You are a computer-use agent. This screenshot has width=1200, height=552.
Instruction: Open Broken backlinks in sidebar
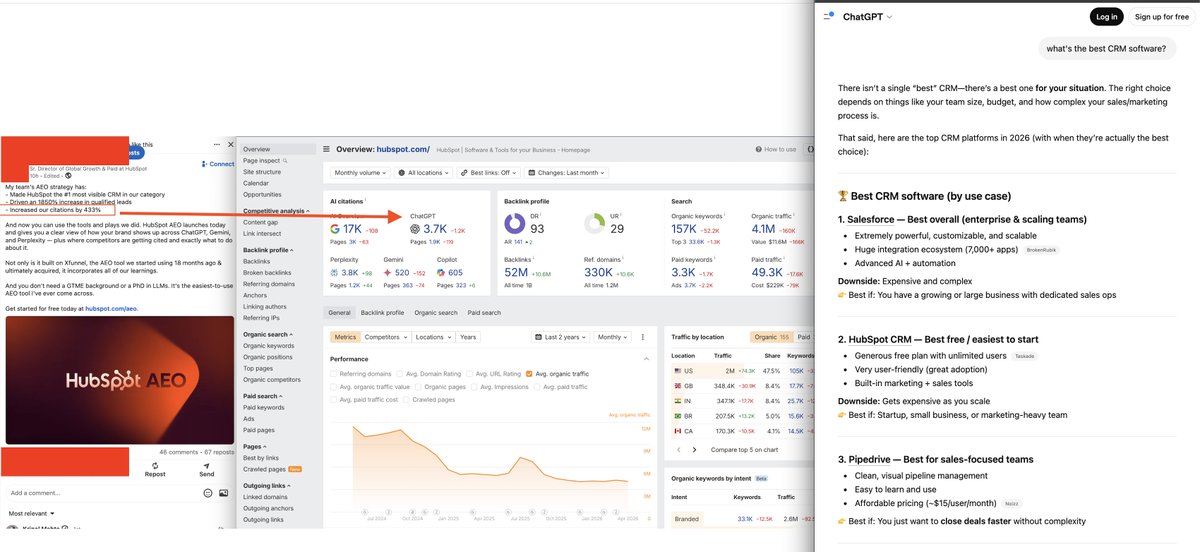pyautogui.click(x=267, y=272)
